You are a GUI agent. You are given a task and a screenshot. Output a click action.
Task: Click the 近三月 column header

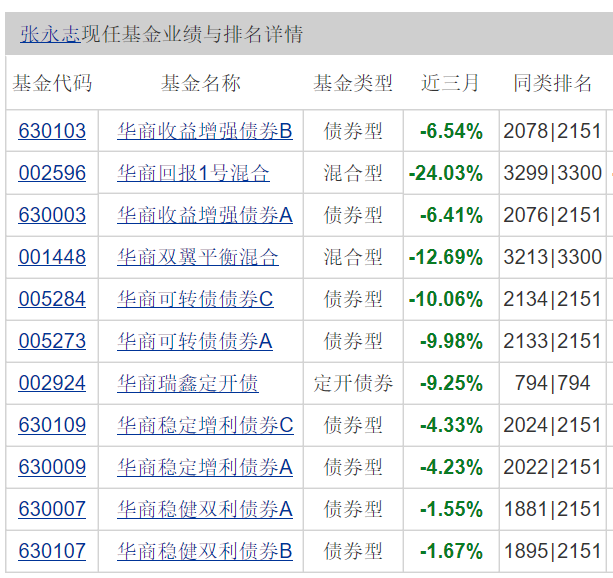450,83
